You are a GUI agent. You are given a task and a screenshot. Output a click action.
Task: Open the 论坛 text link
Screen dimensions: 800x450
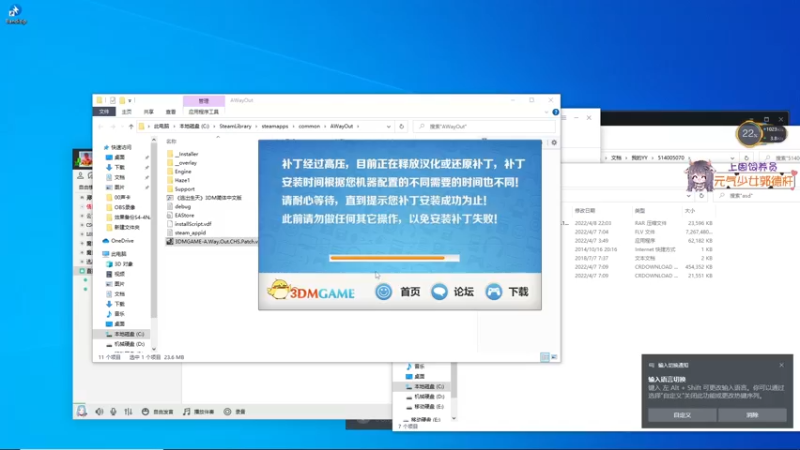pyautogui.click(x=464, y=292)
